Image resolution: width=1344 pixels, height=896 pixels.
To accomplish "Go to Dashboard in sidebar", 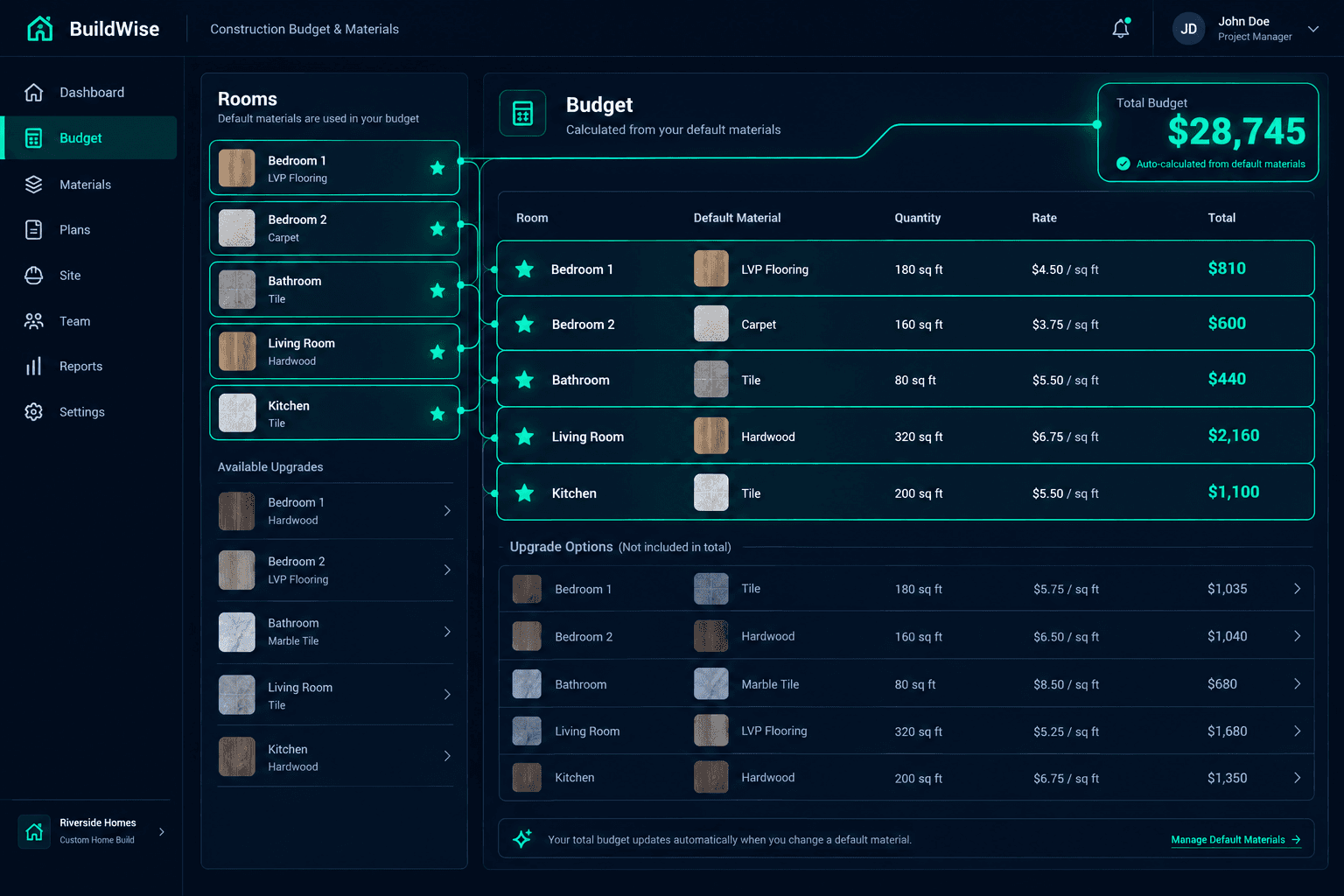I will pyautogui.click(x=90, y=92).
